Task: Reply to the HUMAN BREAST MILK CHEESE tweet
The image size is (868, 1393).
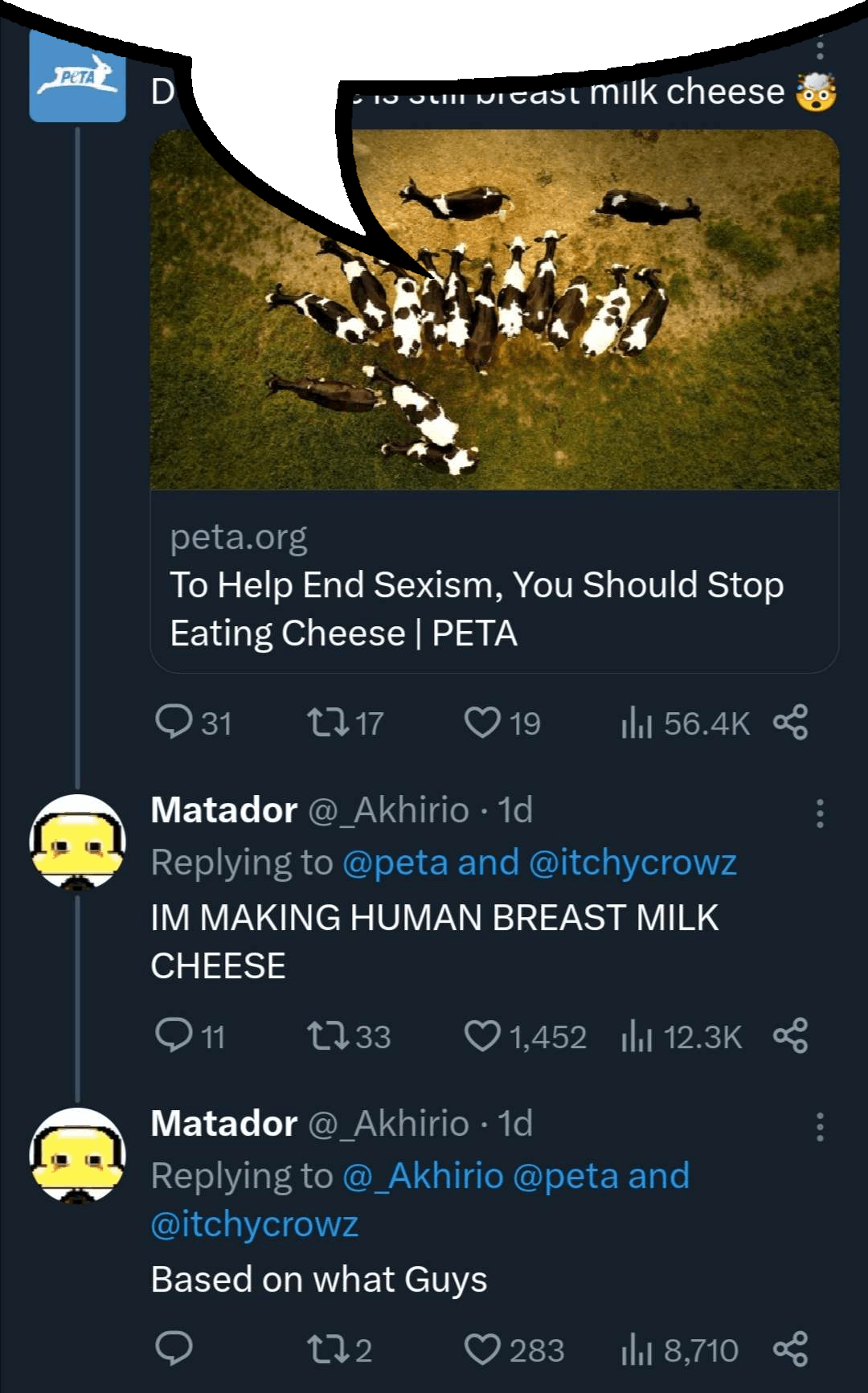Action: tap(174, 1035)
